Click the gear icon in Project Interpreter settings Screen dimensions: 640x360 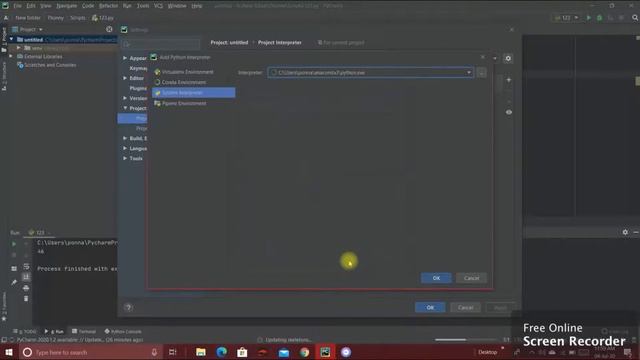point(508,58)
